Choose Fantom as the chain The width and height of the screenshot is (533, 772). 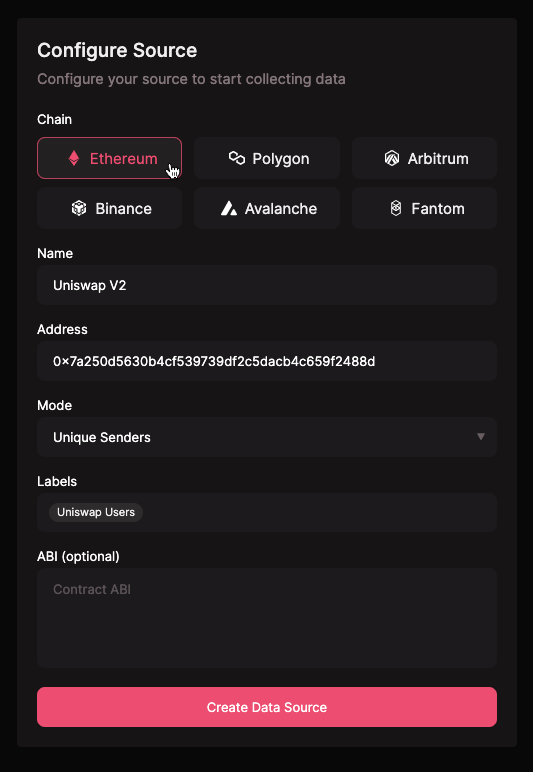(424, 208)
